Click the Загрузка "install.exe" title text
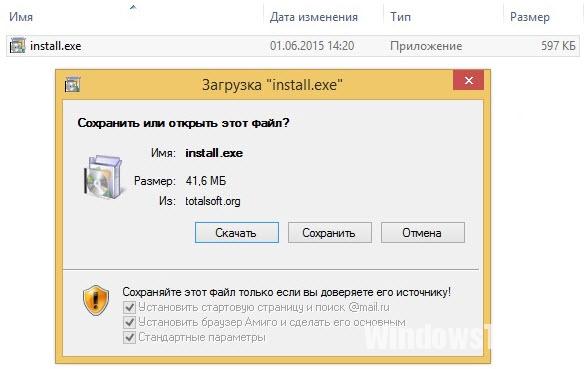The width and height of the screenshot is (584, 369). 272,85
